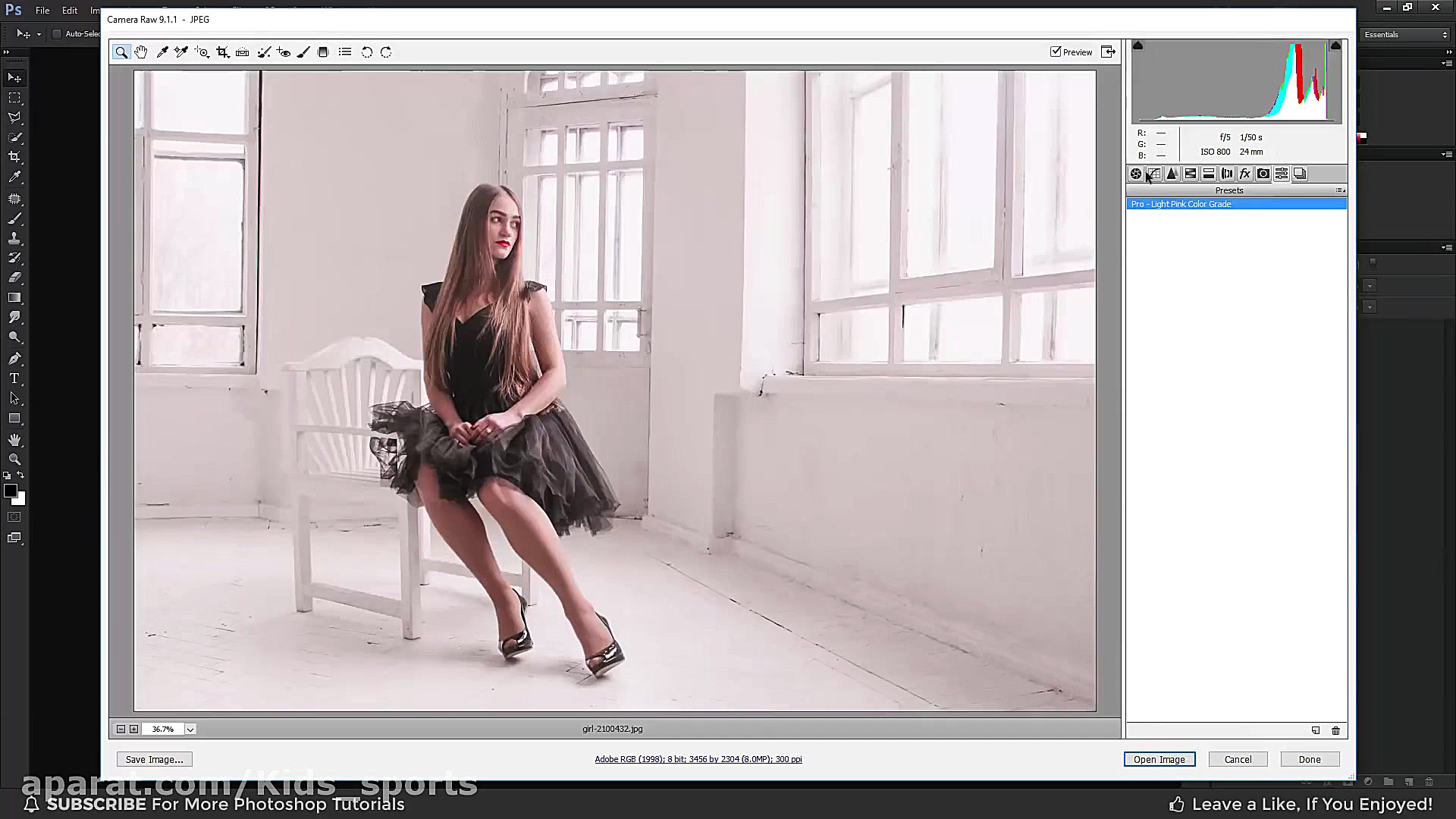Select the Adjustment Brush tool
Image resolution: width=1456 pixels, height=819 pixels.
point(303,52)
